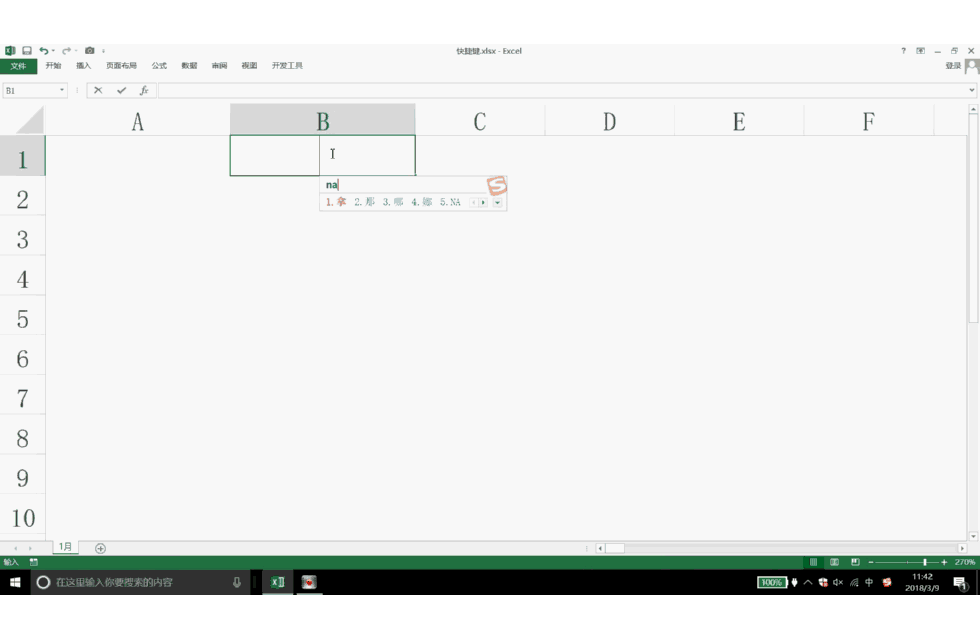Click the Save icon in quick access toolbar
This screenshot has width=980, height=640.
point(27,51)
